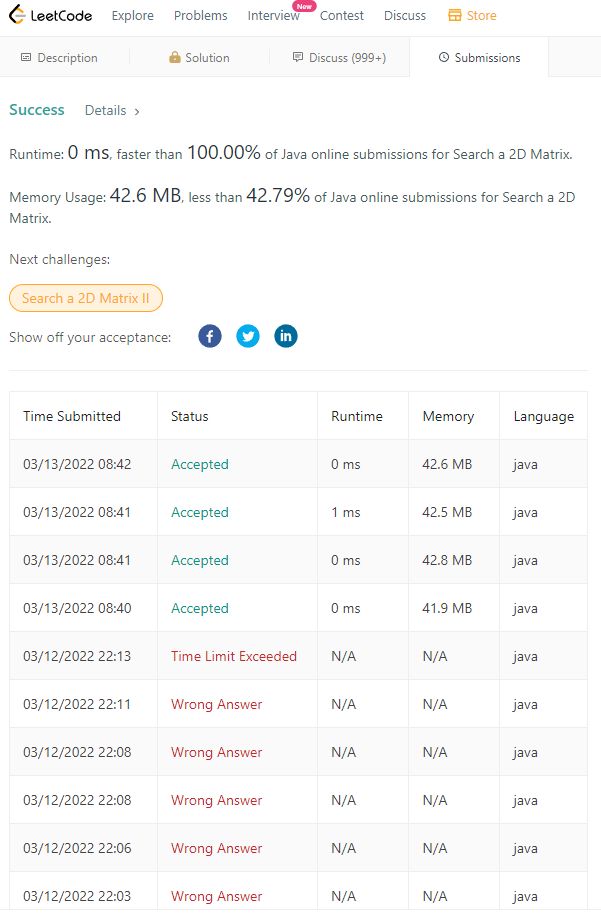Switch to the Description tab
The width and height of the screenshot is (601, 915).
[59, 58]
